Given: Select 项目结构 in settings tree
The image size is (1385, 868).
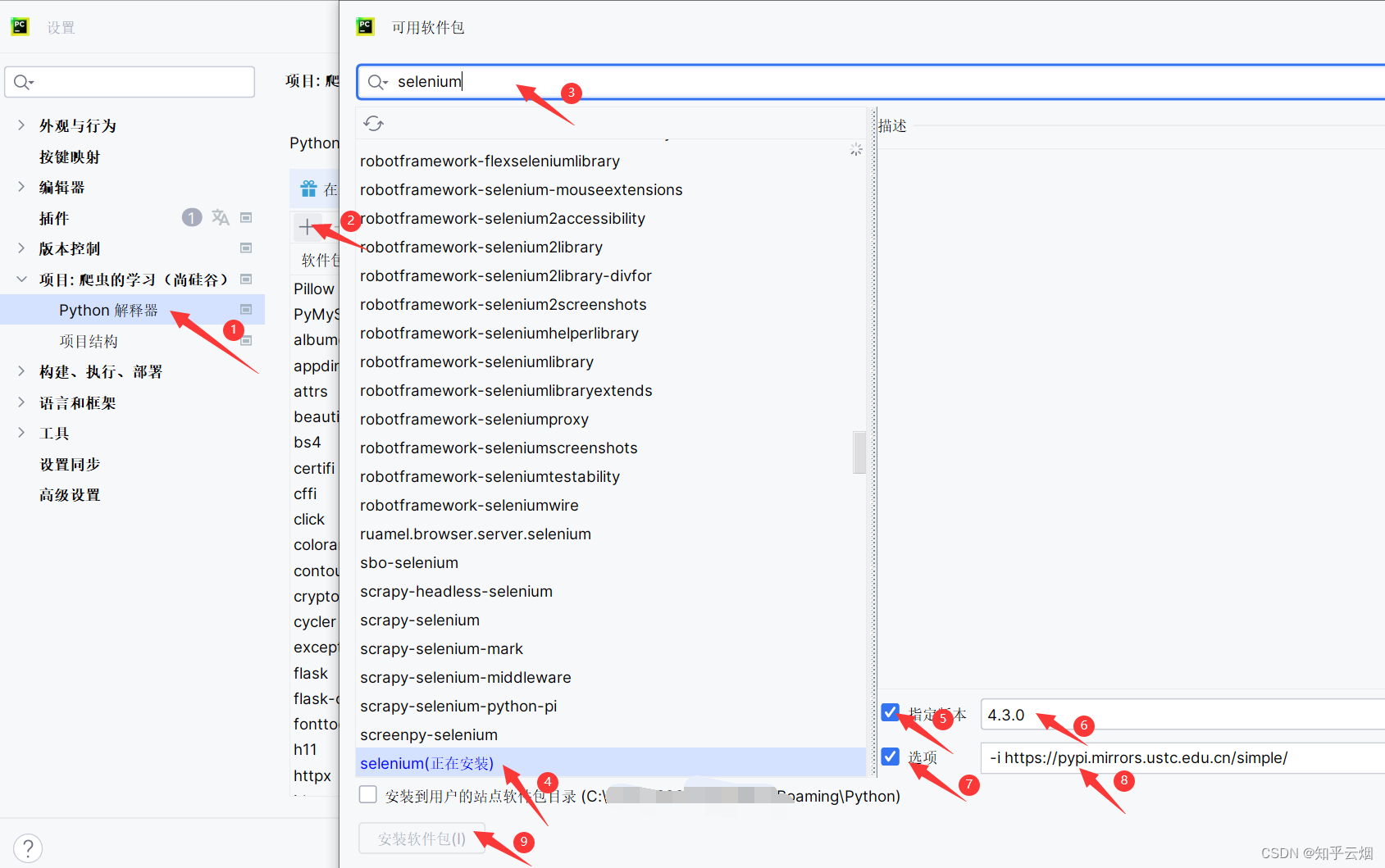Looking at the screenshot, I should pyautogui.click(x=89, y=341).
